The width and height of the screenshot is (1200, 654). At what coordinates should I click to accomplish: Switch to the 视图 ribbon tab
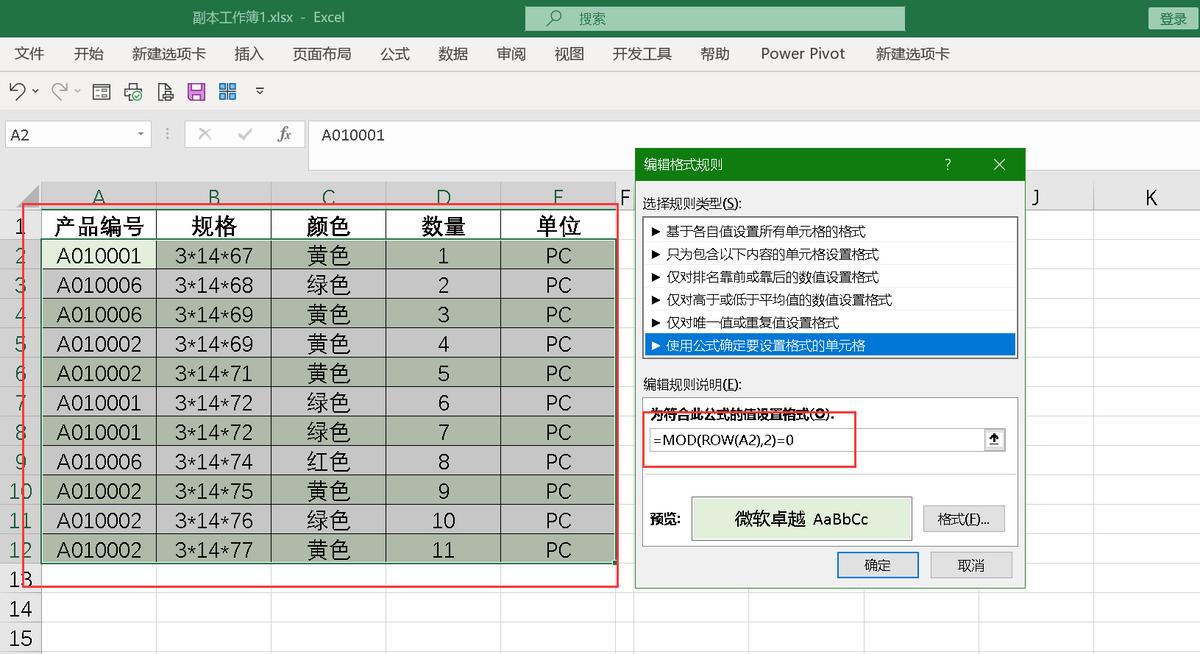pos(569,54)
